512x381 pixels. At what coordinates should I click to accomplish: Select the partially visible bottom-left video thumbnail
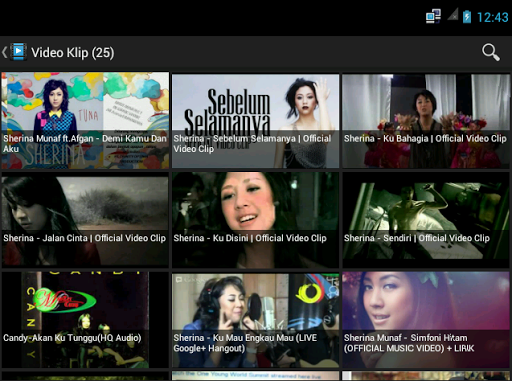(85, 376)
